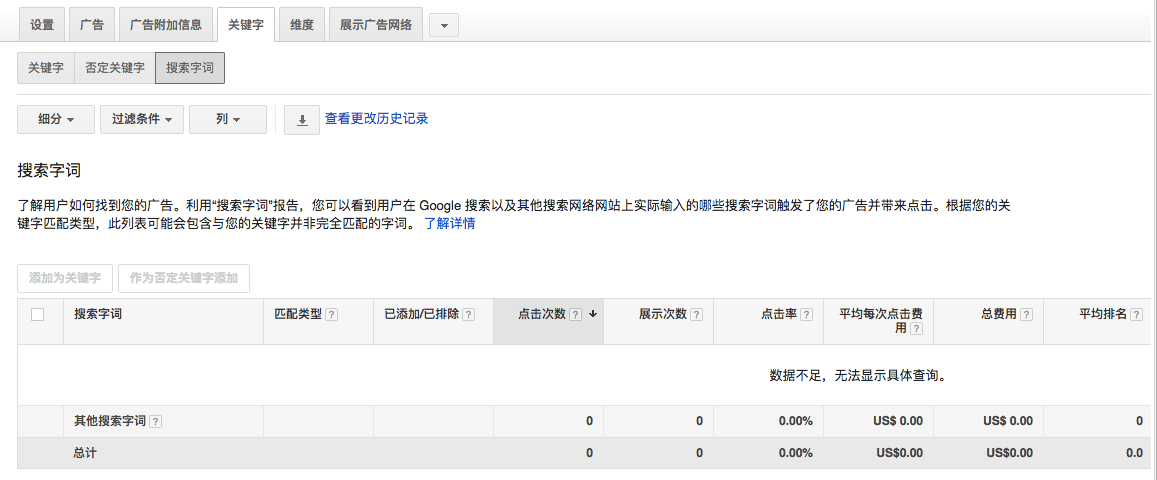Click help icon next to 总费用
This screenshot has width=1157, height=480.
click(x=1026, y=314)
